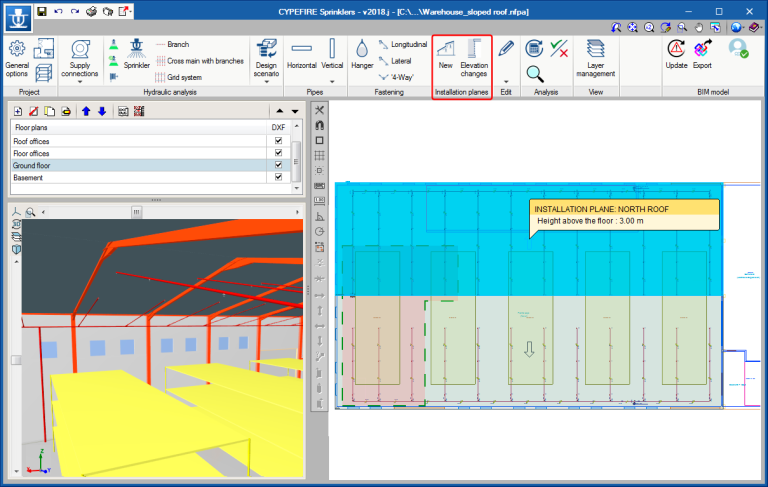Screen dimensions: 768x487
Task: Toggle DXF checkbox for Basement
Action: (x=279, y=177)
